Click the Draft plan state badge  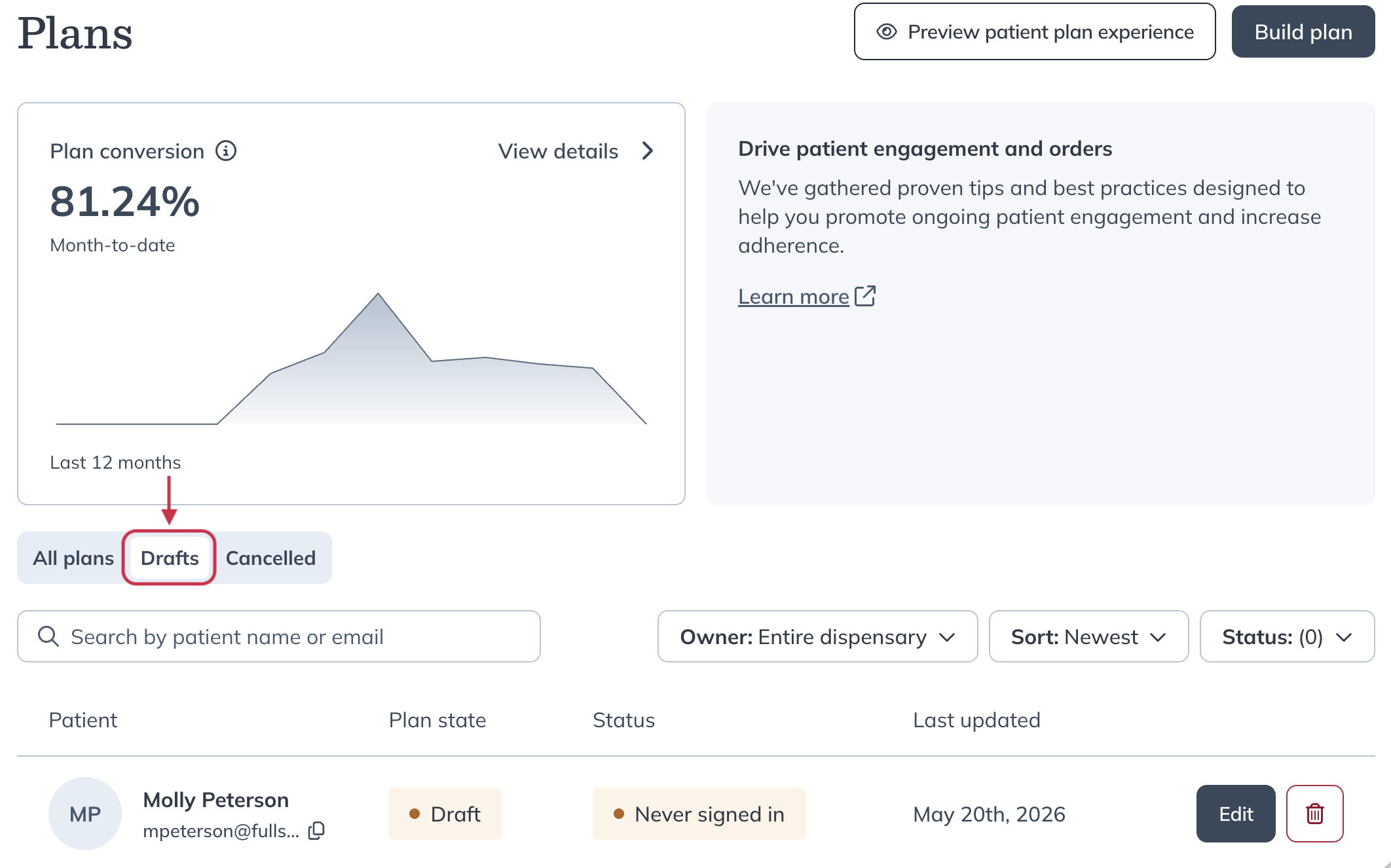click(x=445, y=814)
